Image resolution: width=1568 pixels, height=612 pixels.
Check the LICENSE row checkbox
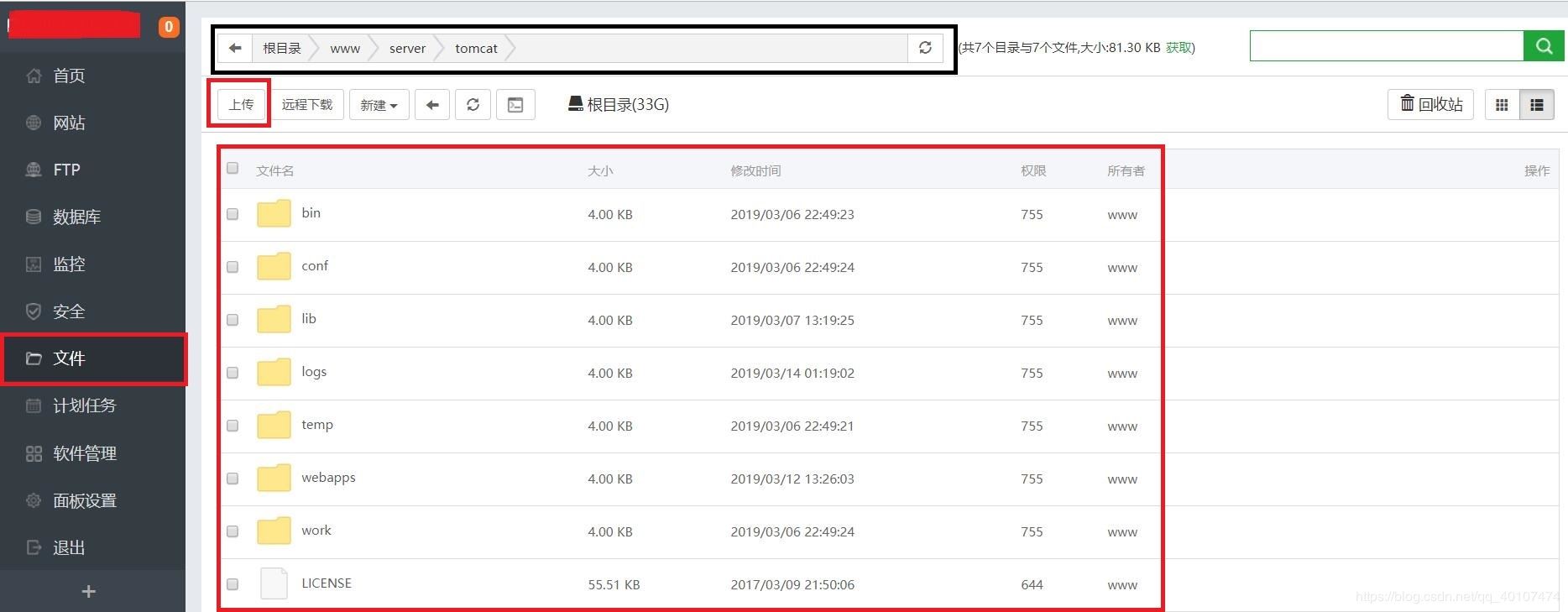233,584
